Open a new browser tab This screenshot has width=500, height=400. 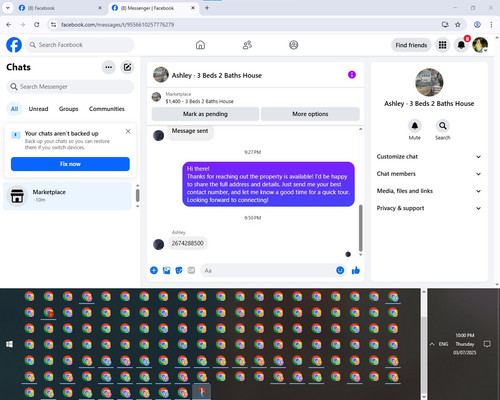(207, 8)
